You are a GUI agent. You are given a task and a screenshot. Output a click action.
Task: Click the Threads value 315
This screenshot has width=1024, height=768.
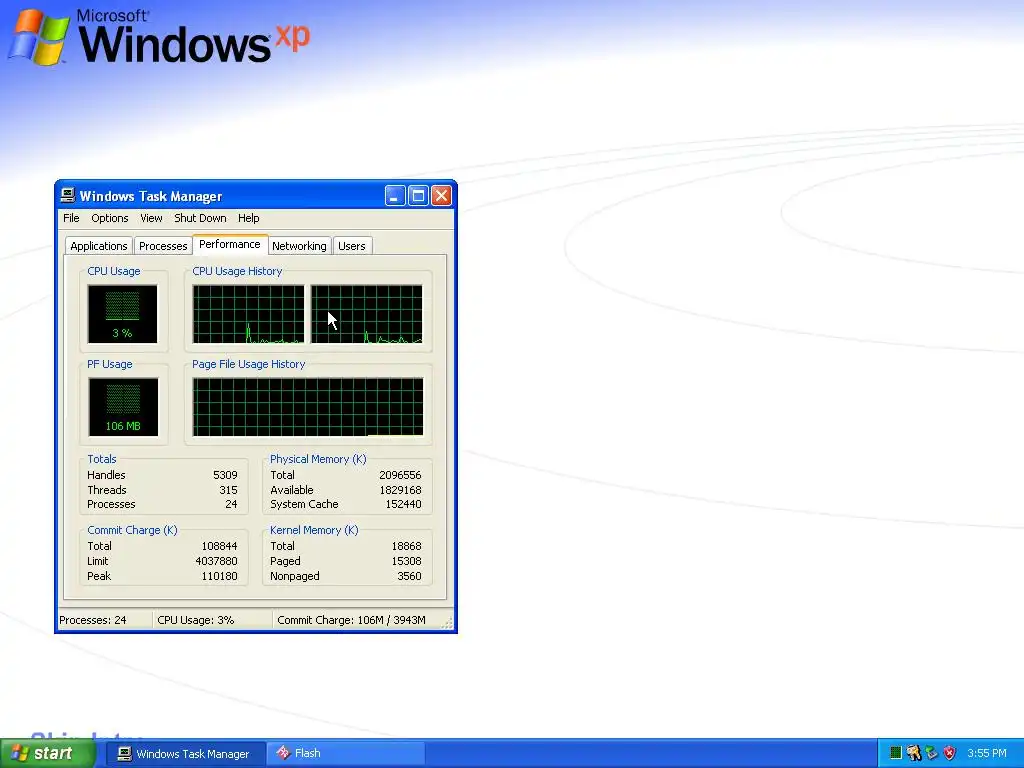pos(228,490)
